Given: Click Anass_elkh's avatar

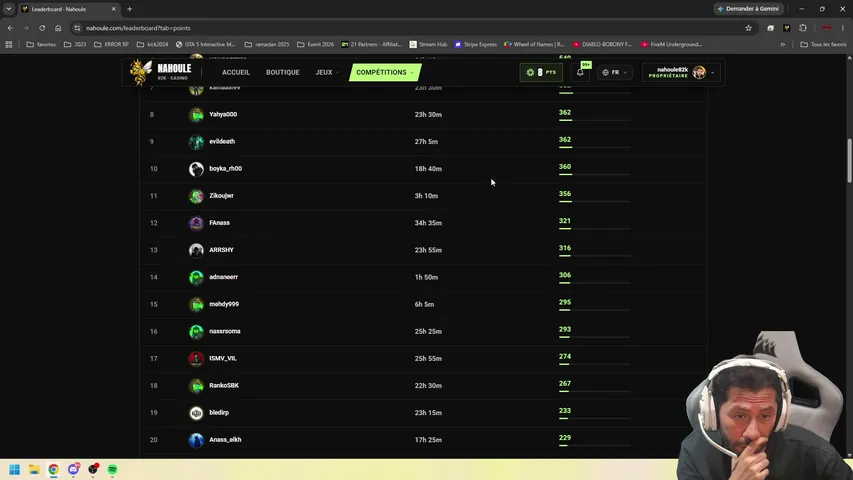Looking at the screenshot, I should tap(196, 440).
